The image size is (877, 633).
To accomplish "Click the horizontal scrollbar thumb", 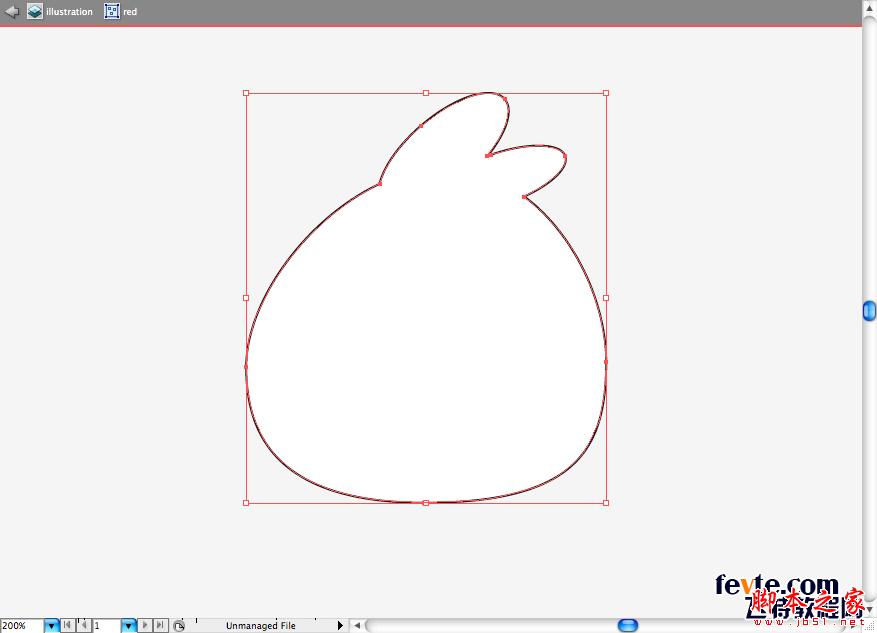I will point(628,625).
